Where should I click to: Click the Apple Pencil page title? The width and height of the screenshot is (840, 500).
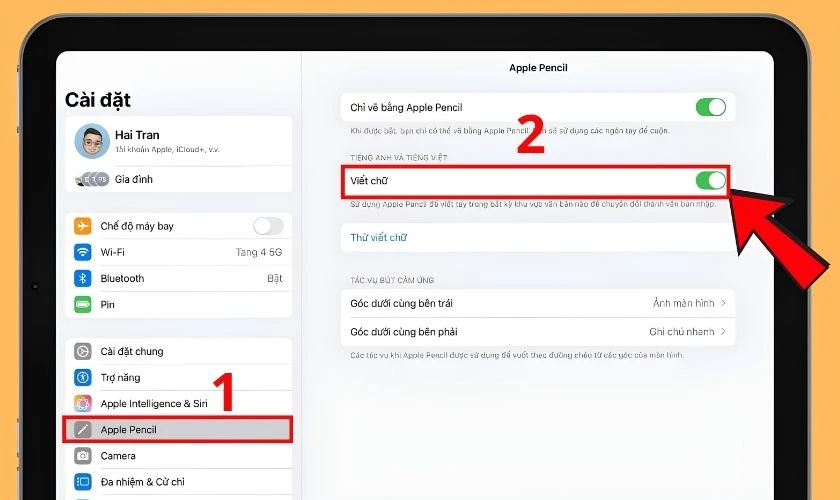(538, 68)
